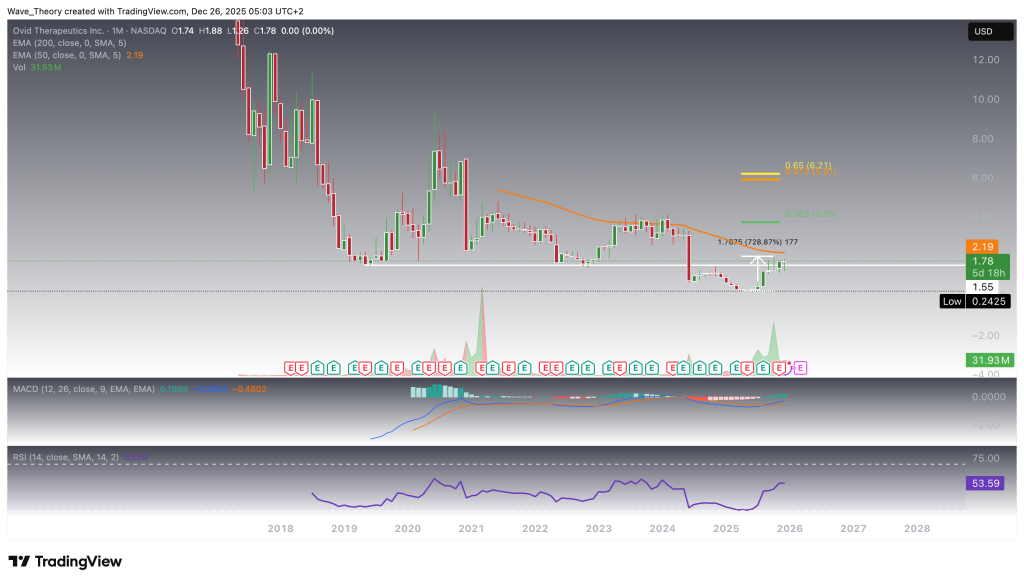Select the EMA 200 indicator legend
This screenshot has height=583, width=1024.
point(67,45)
